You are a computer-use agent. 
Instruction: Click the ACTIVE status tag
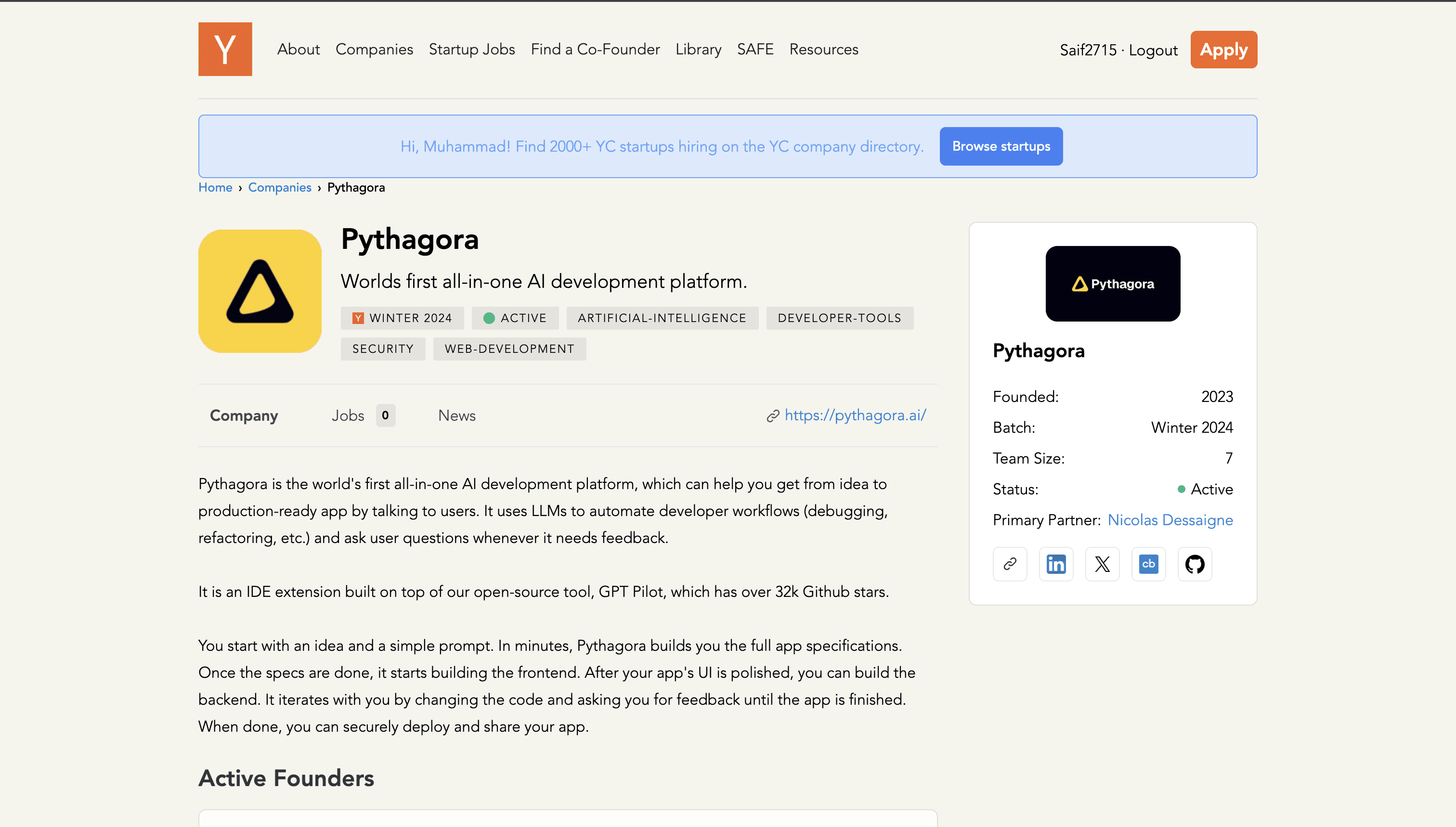515,318
